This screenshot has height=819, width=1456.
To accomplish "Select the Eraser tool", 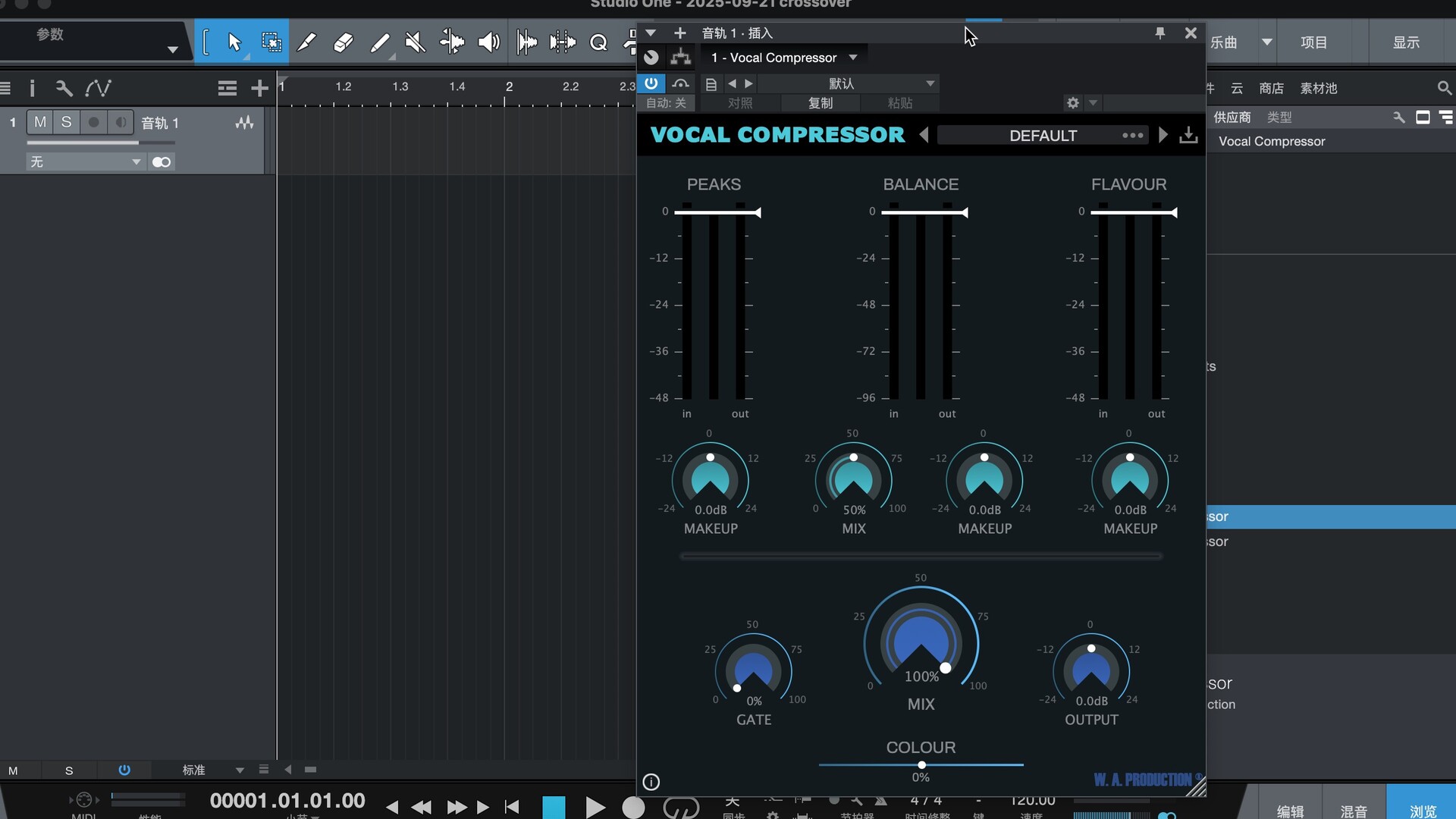I will tap(343, 42).
